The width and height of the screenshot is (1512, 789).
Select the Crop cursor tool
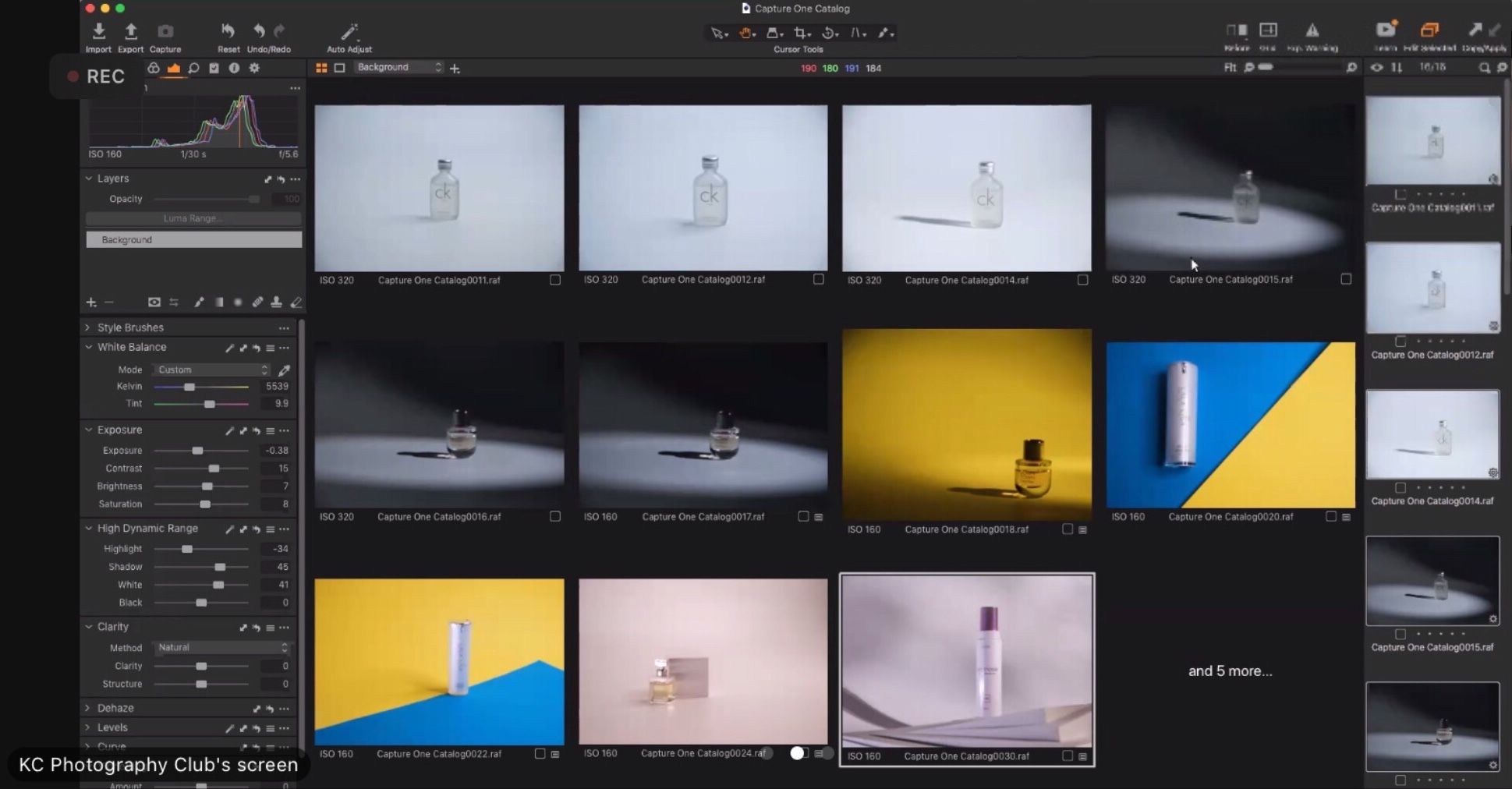pos(801,33)
